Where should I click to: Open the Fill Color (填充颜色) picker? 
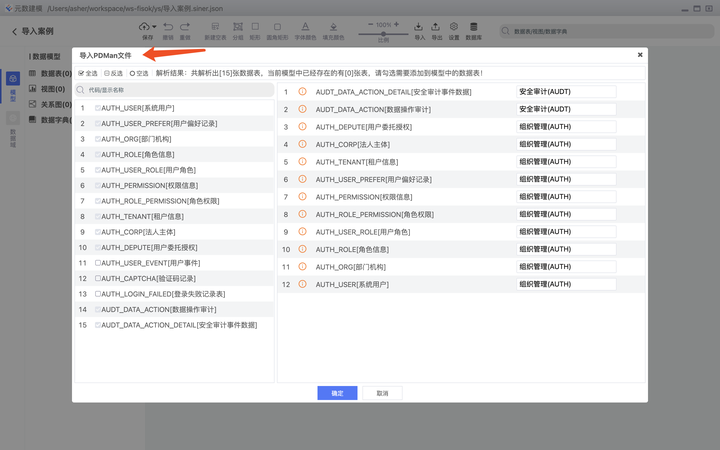tap(333, 27)
